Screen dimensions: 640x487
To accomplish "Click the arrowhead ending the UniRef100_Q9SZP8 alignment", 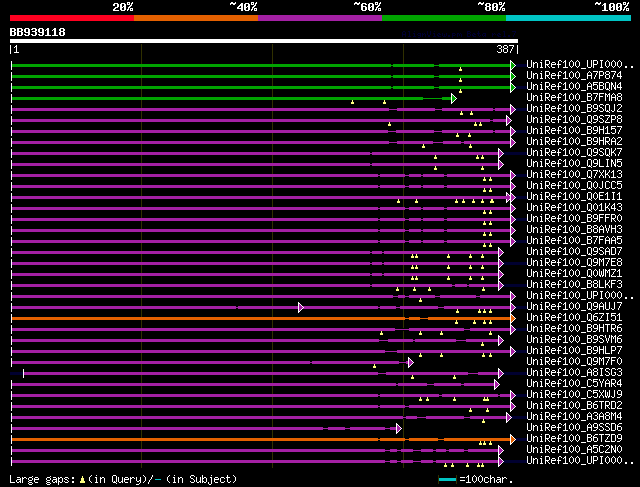I will click(x=509, y=120).
